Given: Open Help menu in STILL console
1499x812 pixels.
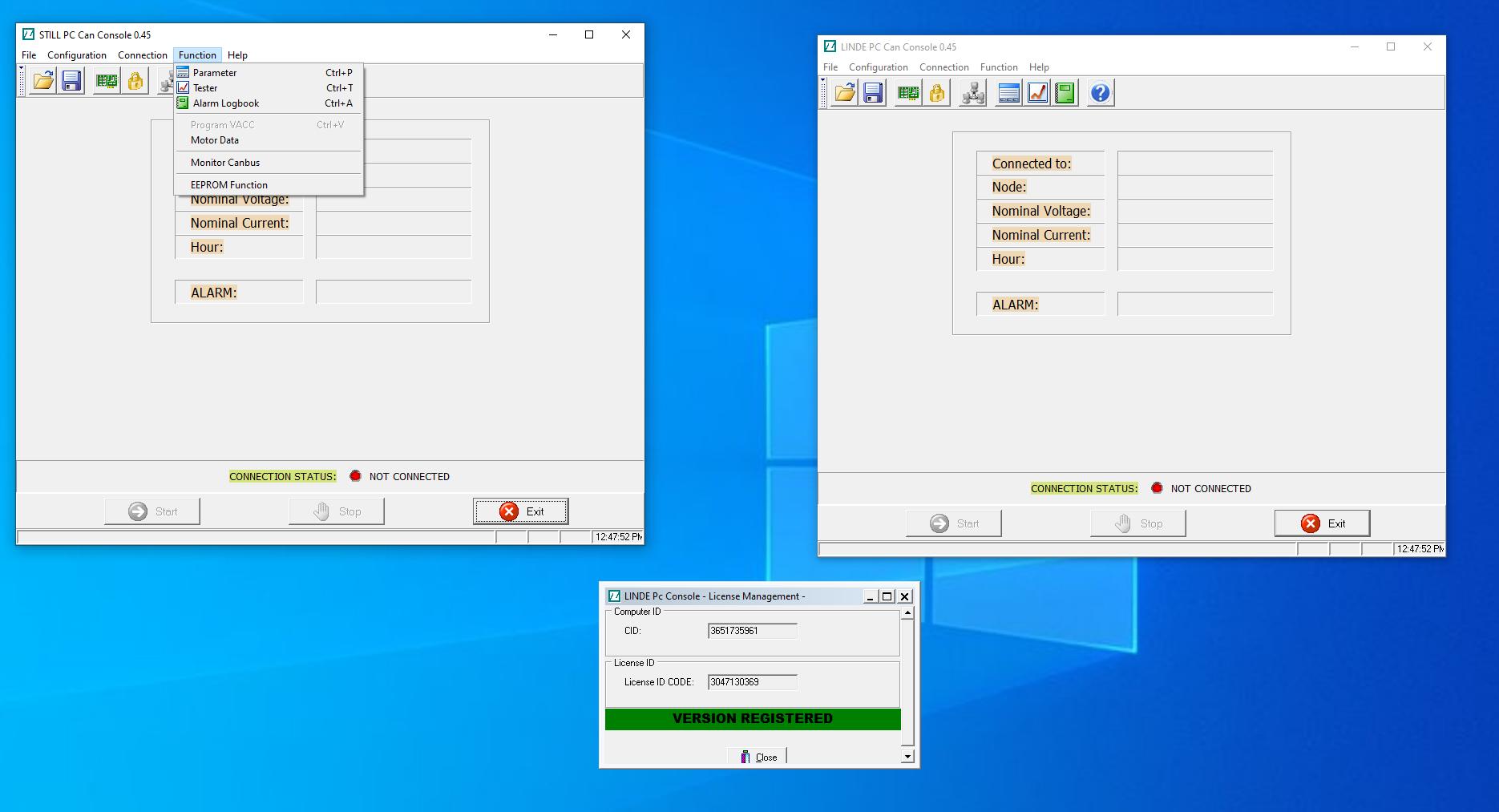Looking at the screenshot, I should [x=237, y=55].
